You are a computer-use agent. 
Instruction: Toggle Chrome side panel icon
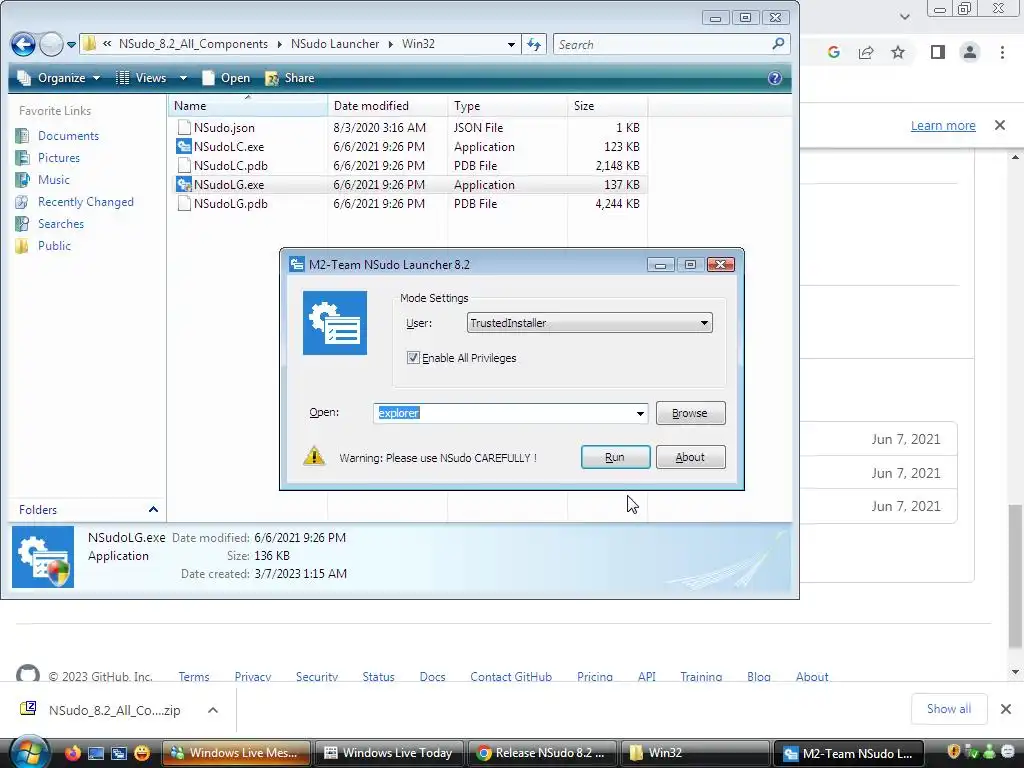[x=938, y=52]
